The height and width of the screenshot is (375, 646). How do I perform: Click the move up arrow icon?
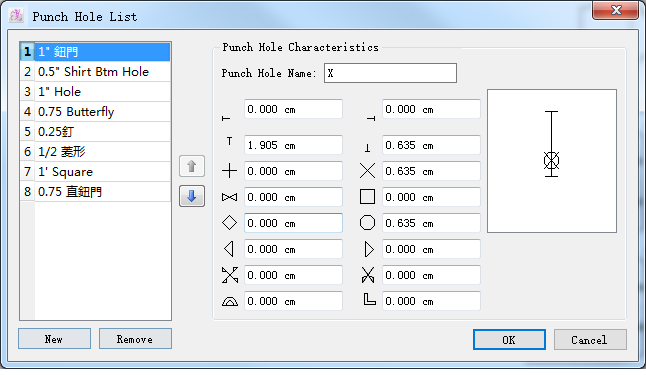tap(192, 166)
